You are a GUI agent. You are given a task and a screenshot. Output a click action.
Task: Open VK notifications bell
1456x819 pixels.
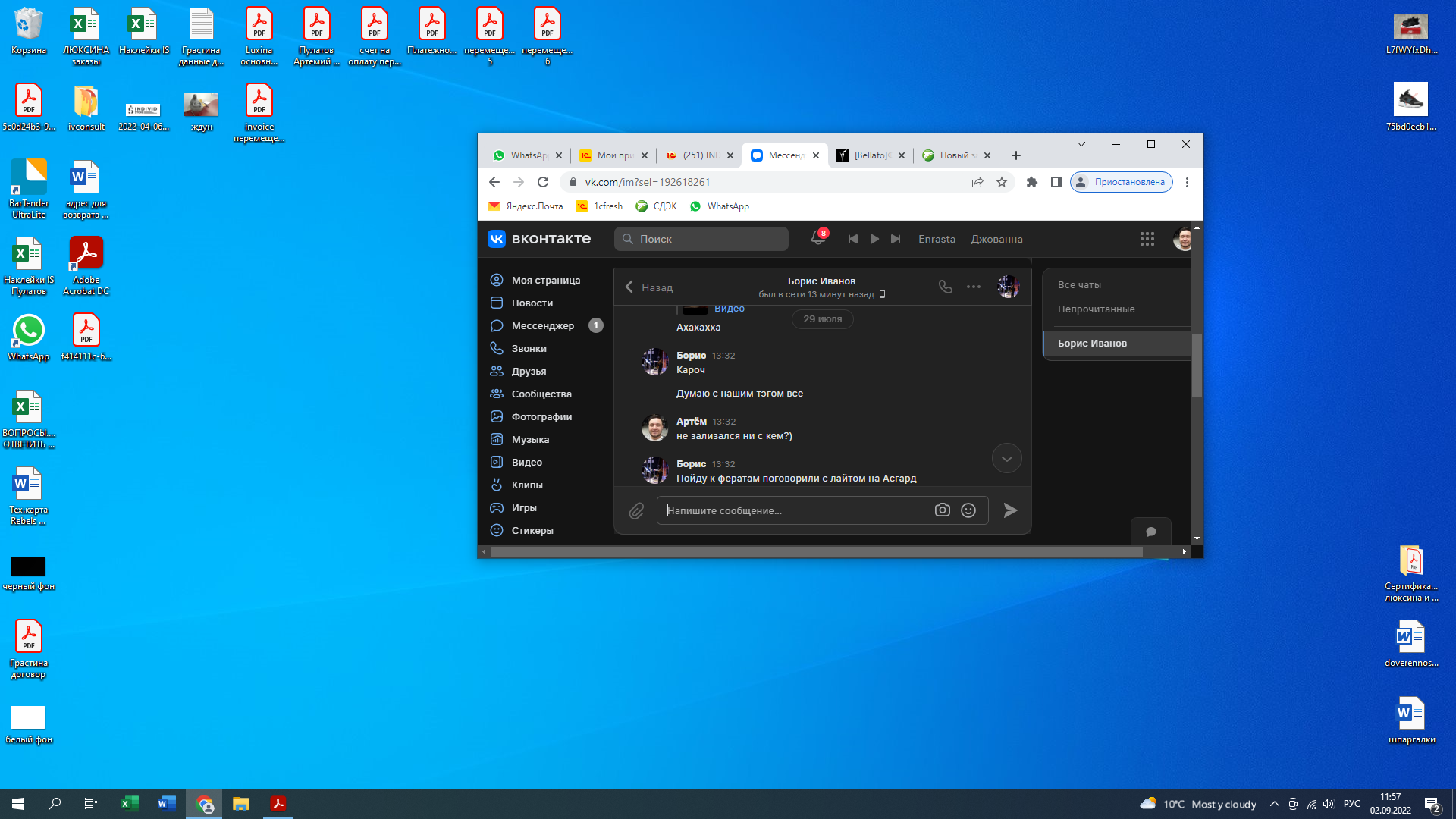point(817,238)
